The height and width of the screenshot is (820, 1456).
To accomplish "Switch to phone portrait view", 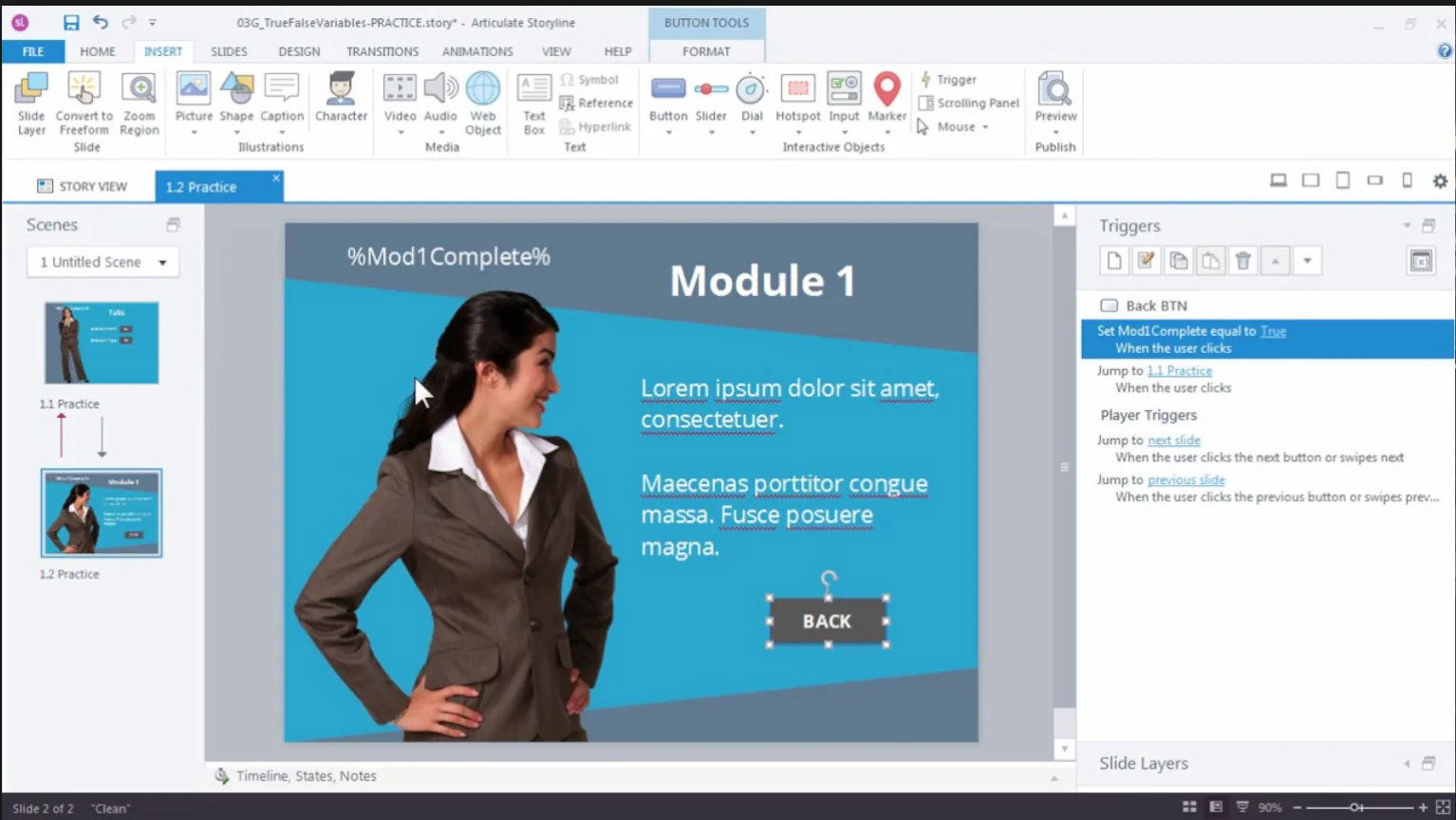I will click(1408, 180).
